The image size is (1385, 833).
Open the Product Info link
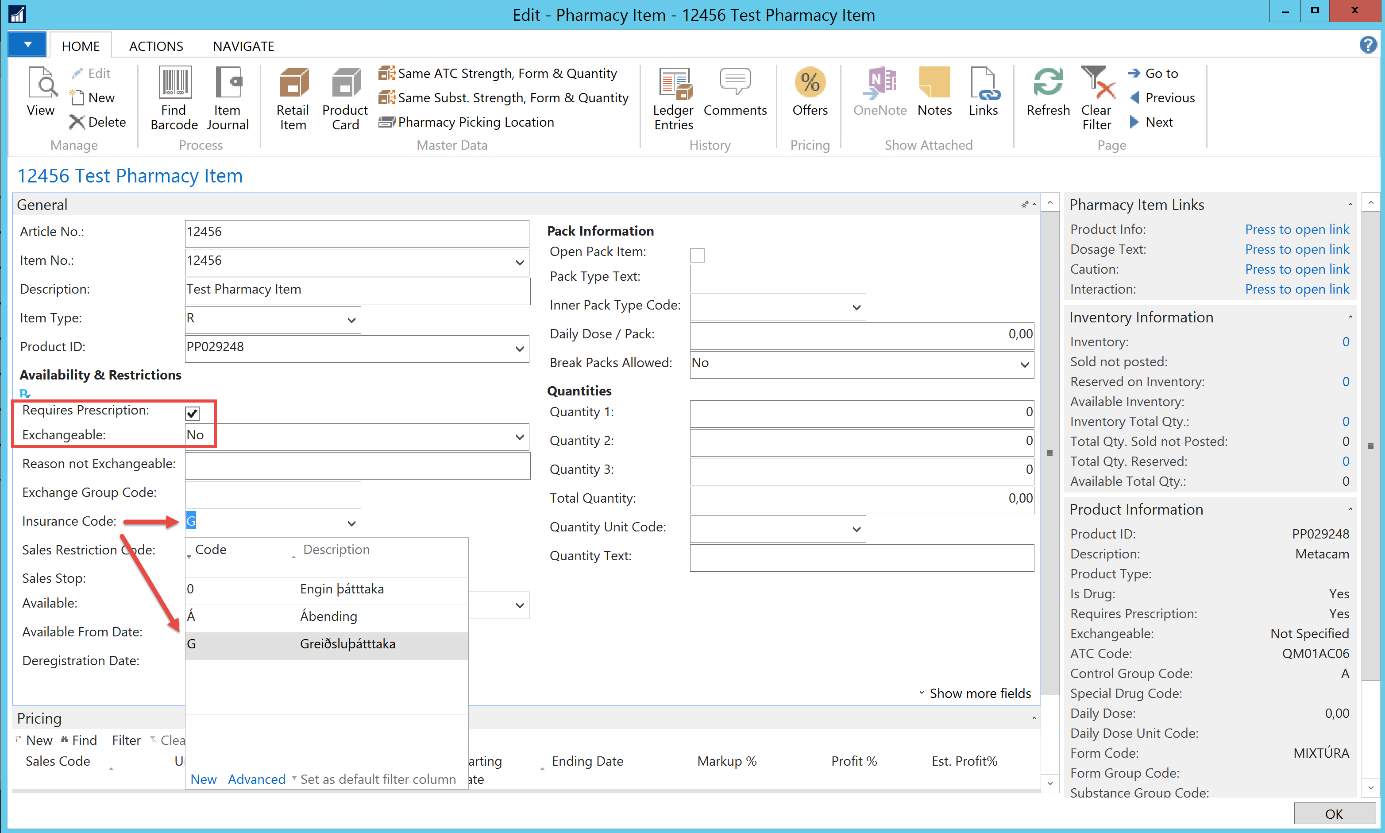[1297, 230]
